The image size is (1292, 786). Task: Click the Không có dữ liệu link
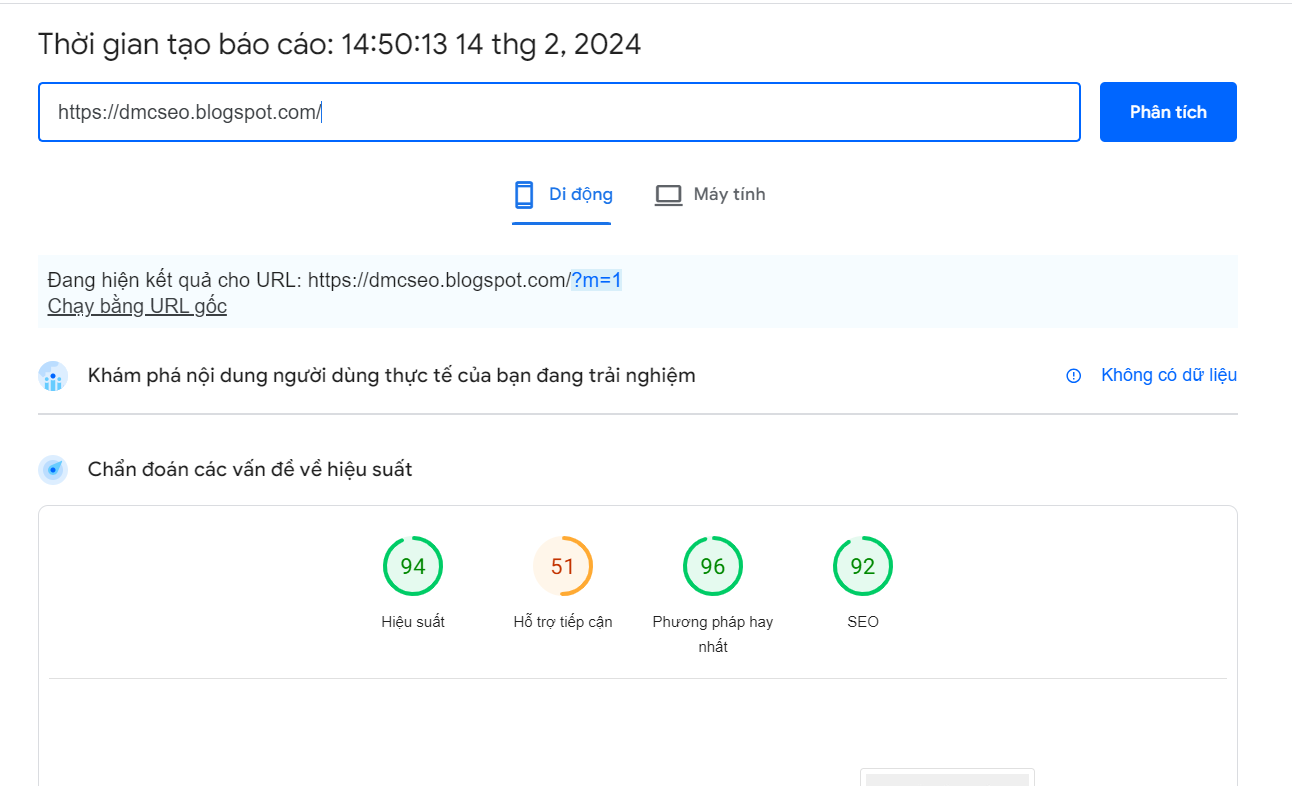pyautogui.click(x=1169, y=375)
